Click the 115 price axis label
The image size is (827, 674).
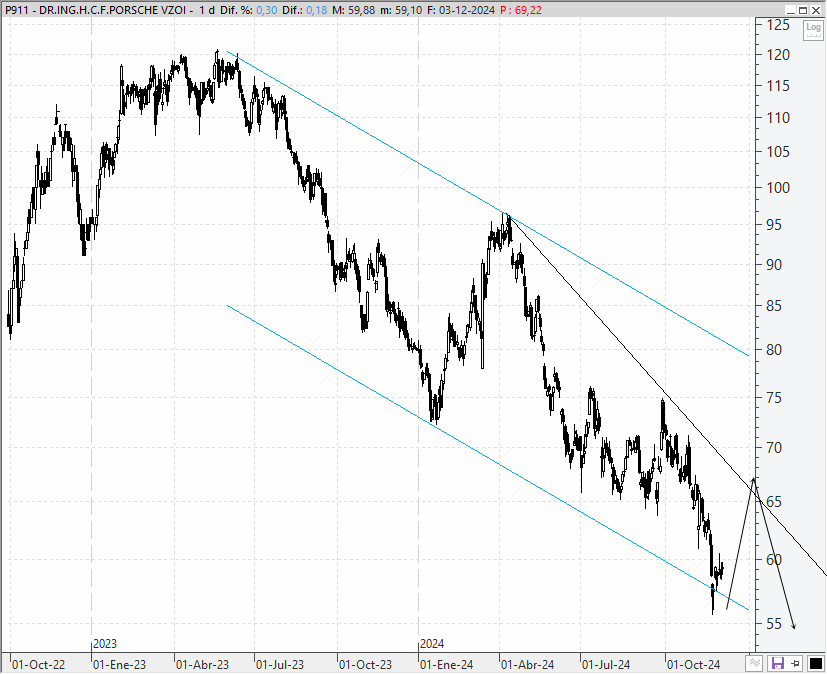coord(778,85)
